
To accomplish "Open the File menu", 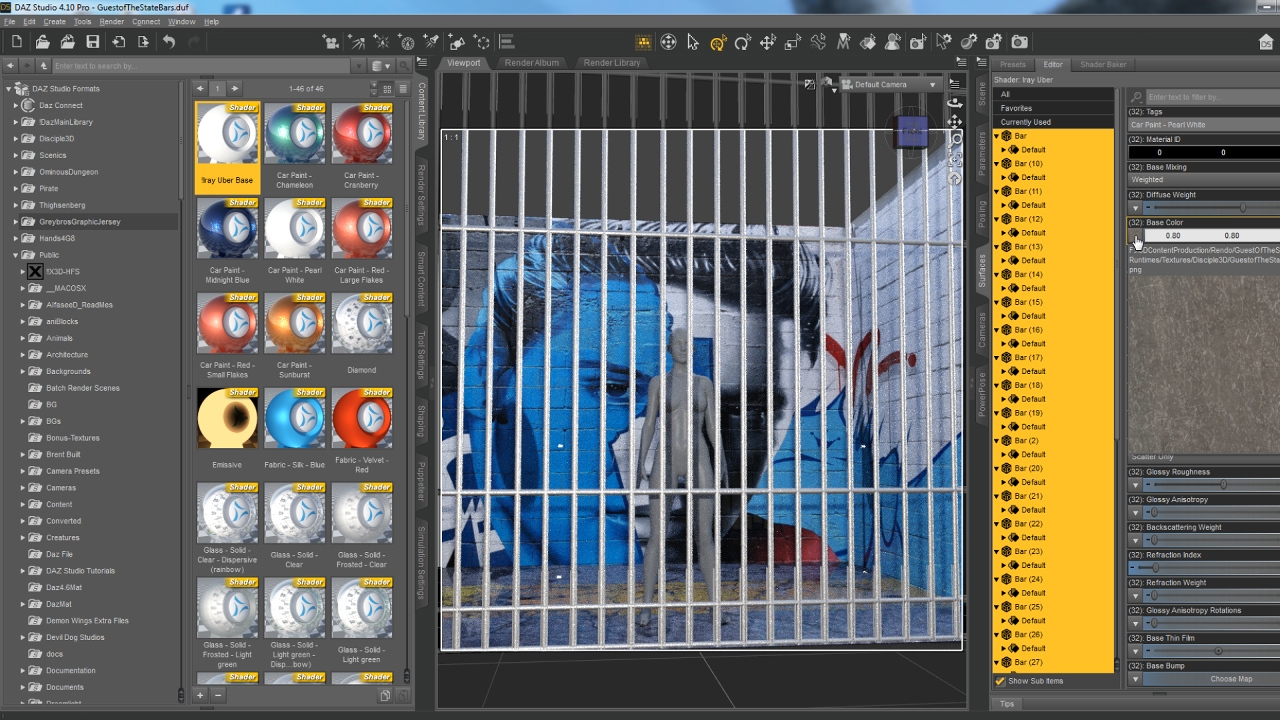I will (x=9, y=22).
